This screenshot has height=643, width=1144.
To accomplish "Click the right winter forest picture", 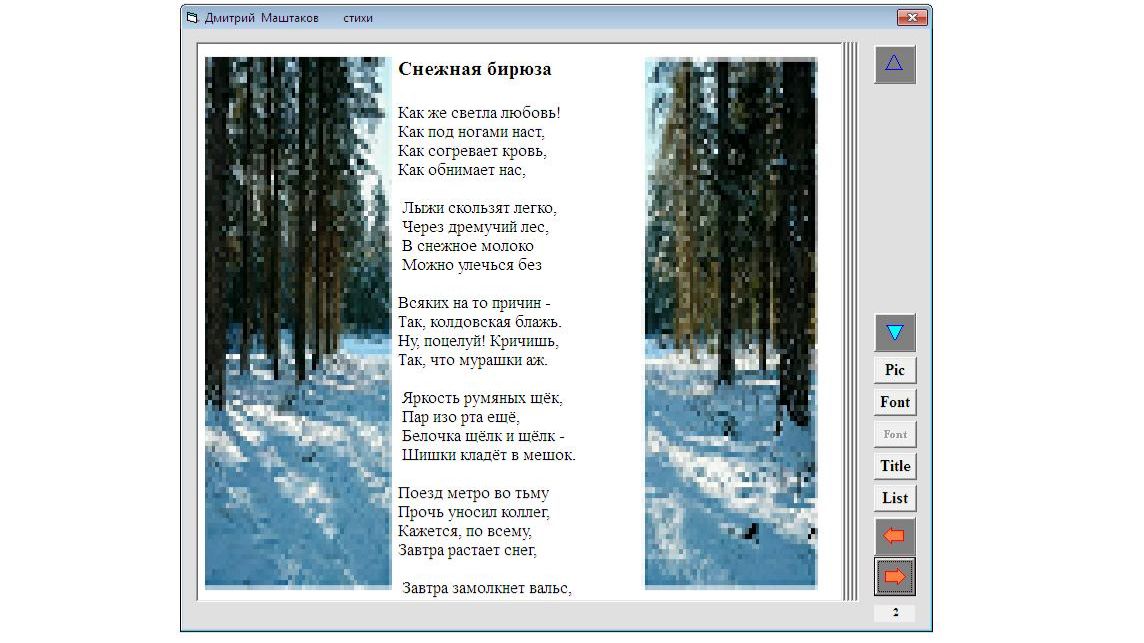I will (730, 323).
